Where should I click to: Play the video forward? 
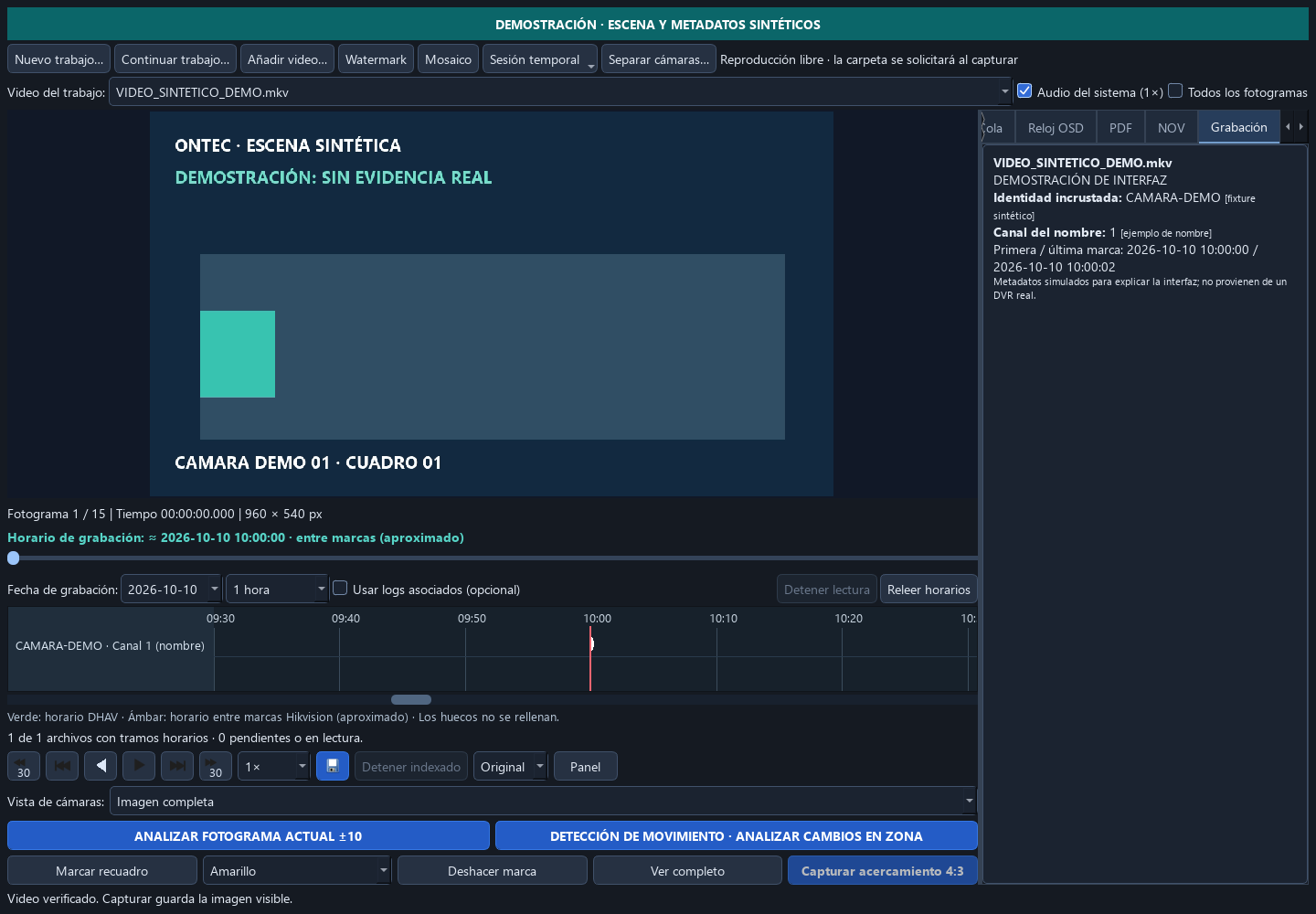139,766
